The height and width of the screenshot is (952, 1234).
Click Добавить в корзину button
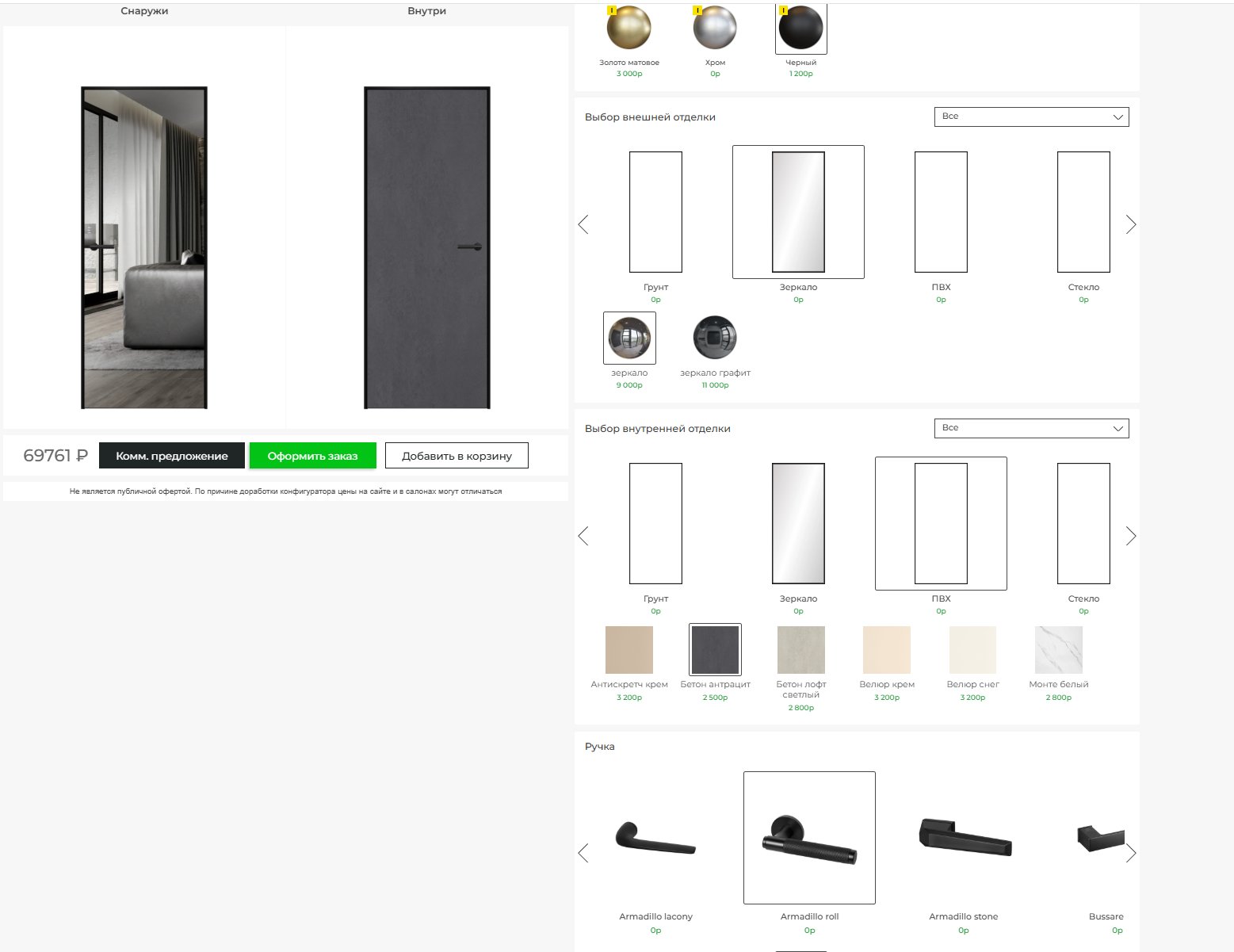pos(457,456)
